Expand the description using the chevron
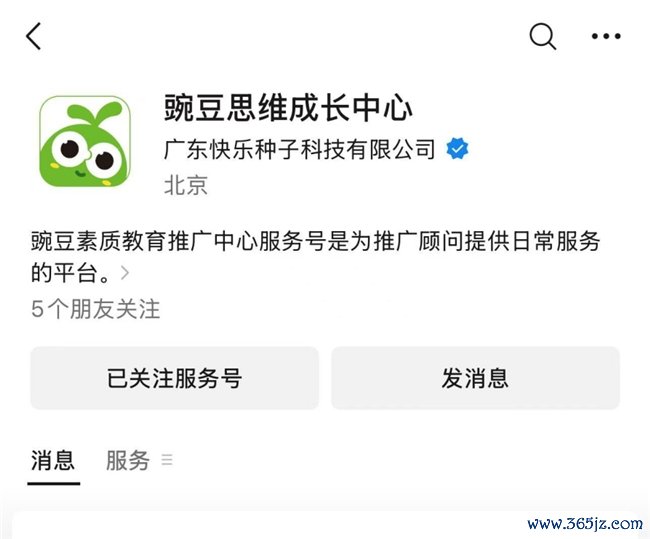 [x=125, y=273]
